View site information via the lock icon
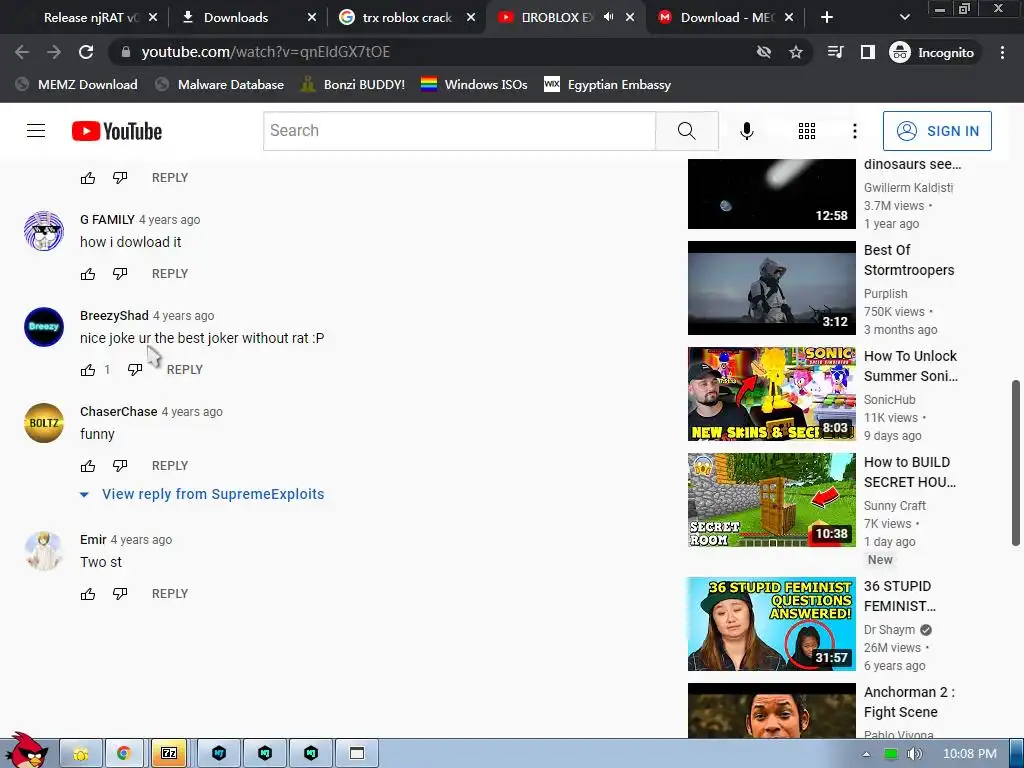The width and height of the screenshot is (1024, 768). 126,52
